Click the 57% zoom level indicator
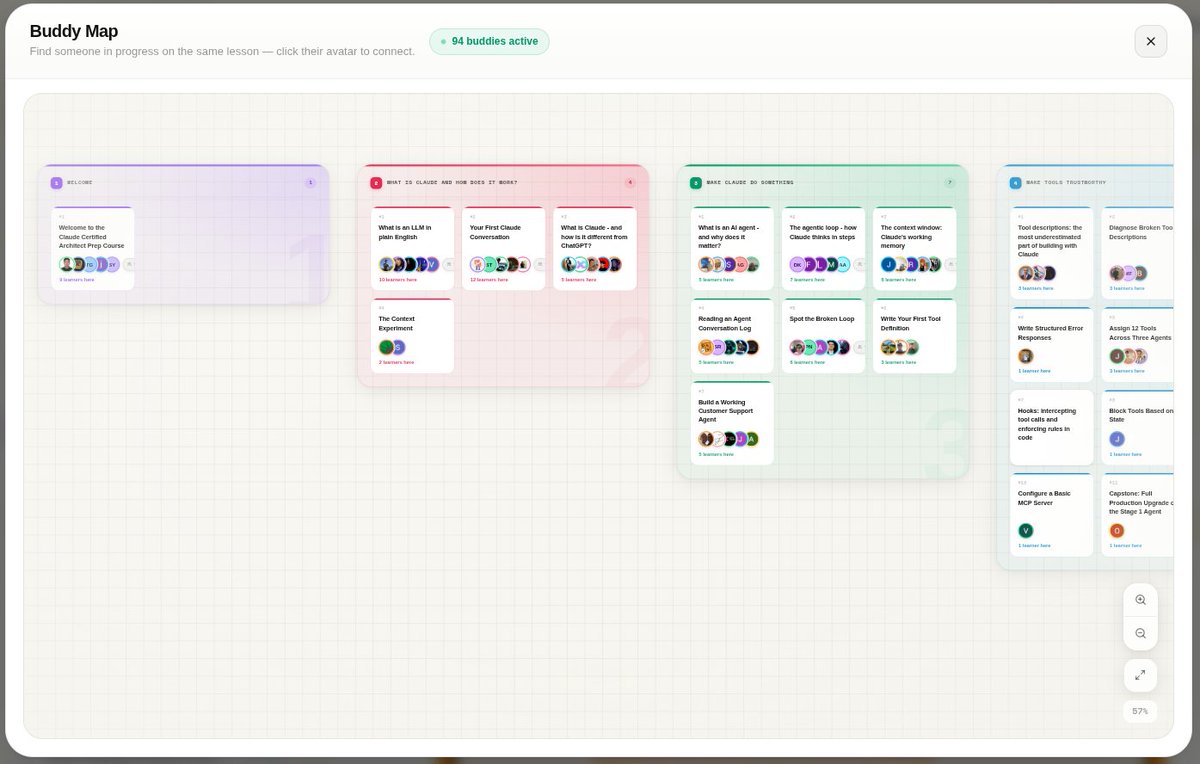Image resolution: width=1200 pixels, height=764 pixels. (1140, 711)
